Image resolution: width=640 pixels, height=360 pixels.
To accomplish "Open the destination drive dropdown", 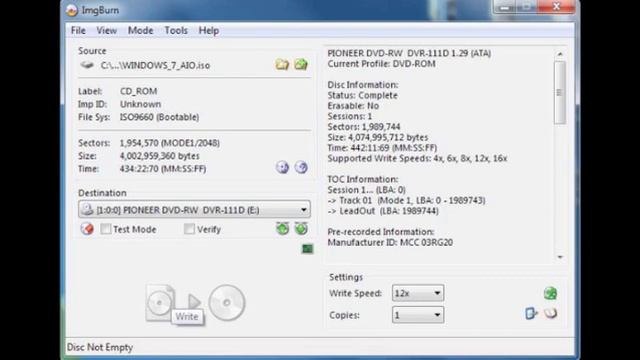I will 194,210.
